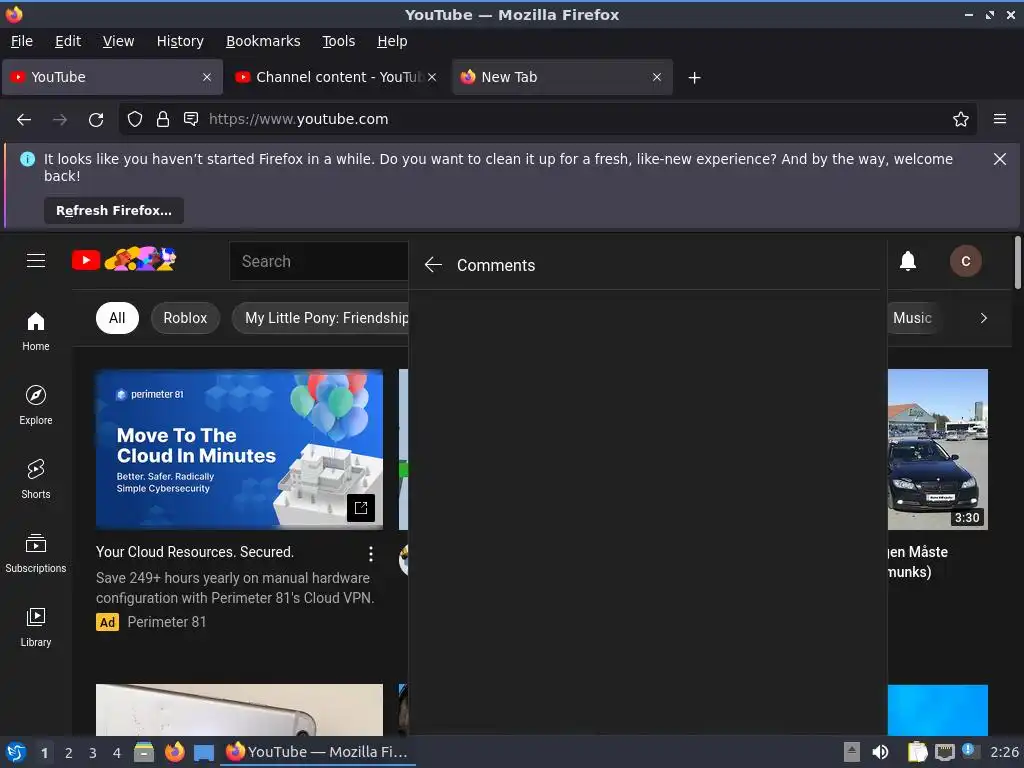Go to Home in sidebar
This screenshot has height=768, width=1024.
coord(36,331)
